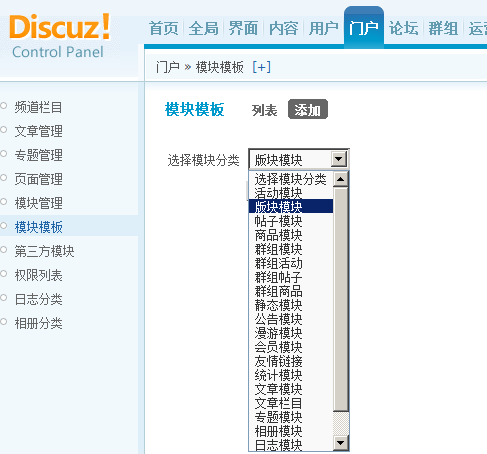Select 帖子模块 from the dropdown list

point(279,221)
